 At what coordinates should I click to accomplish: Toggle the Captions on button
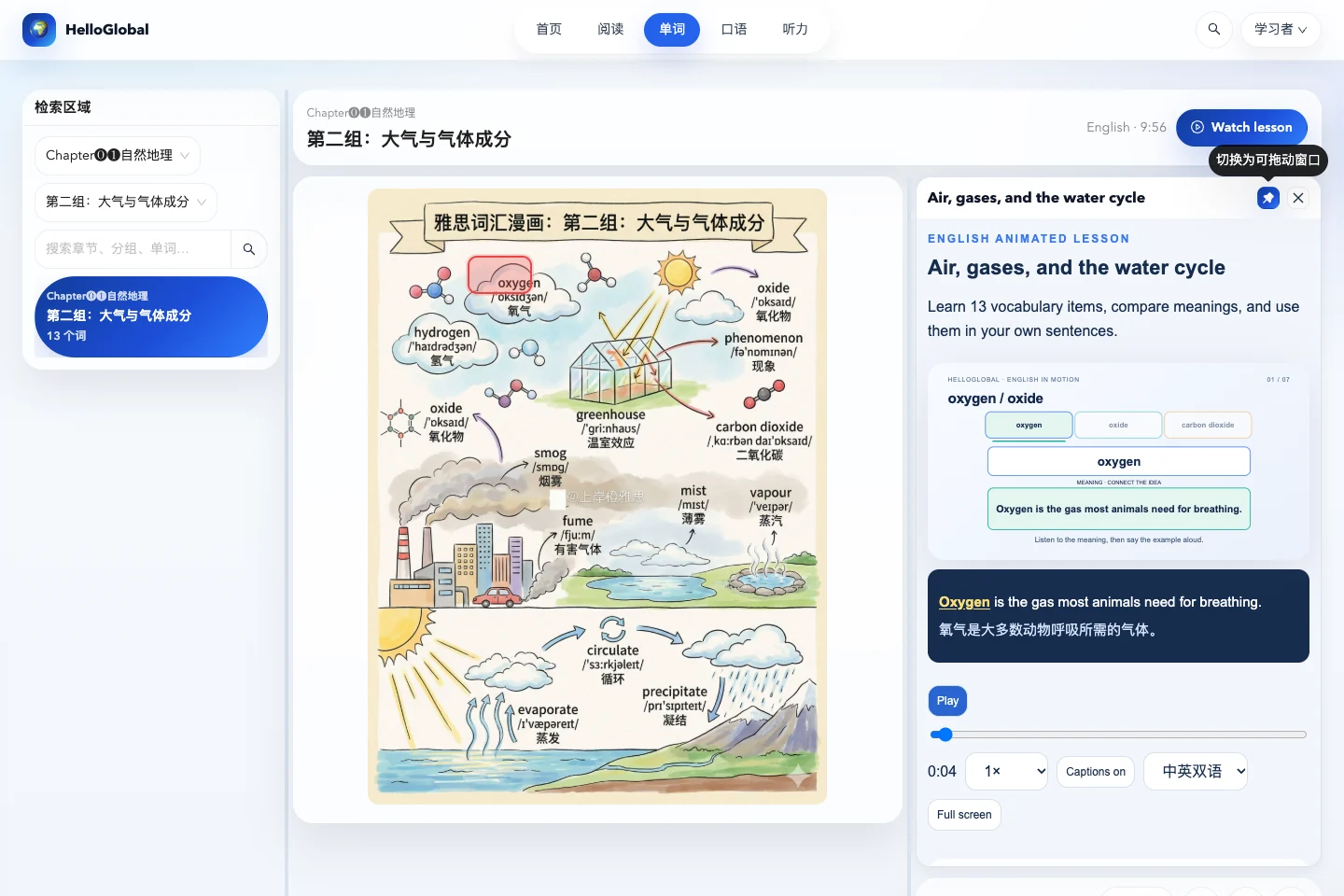pyautogui.click(x=1096, y=772)
